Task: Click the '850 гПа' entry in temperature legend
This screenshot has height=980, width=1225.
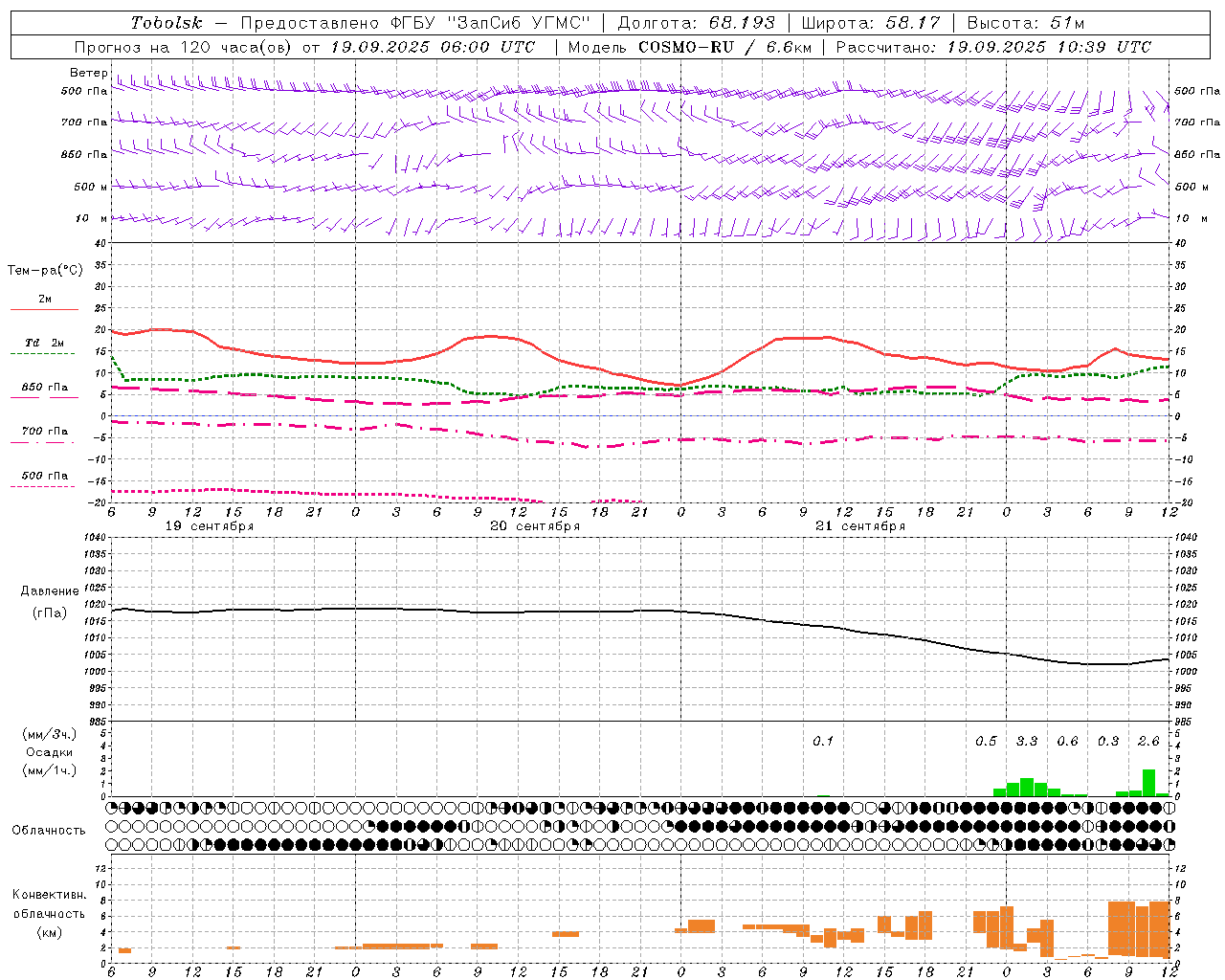Action: pyautogui.click(x=45, y=387)
